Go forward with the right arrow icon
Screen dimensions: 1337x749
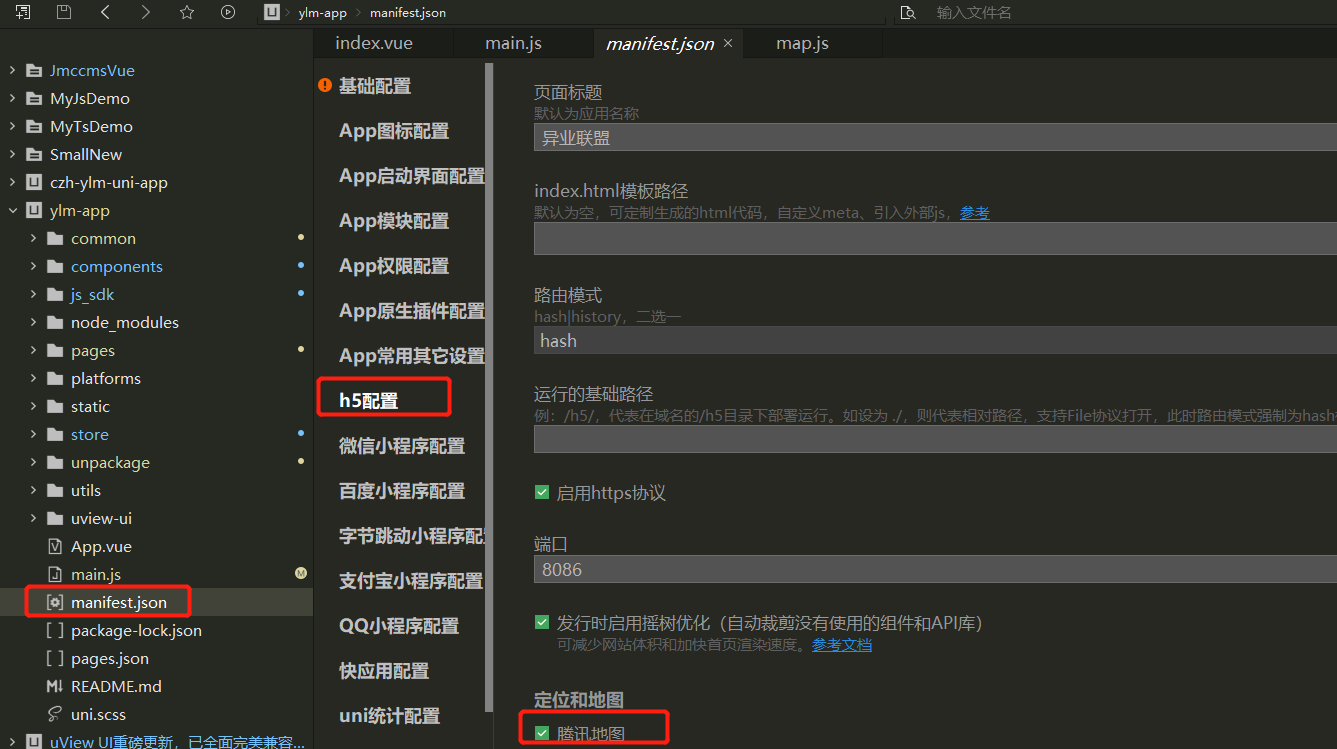(x=146, y=12)
